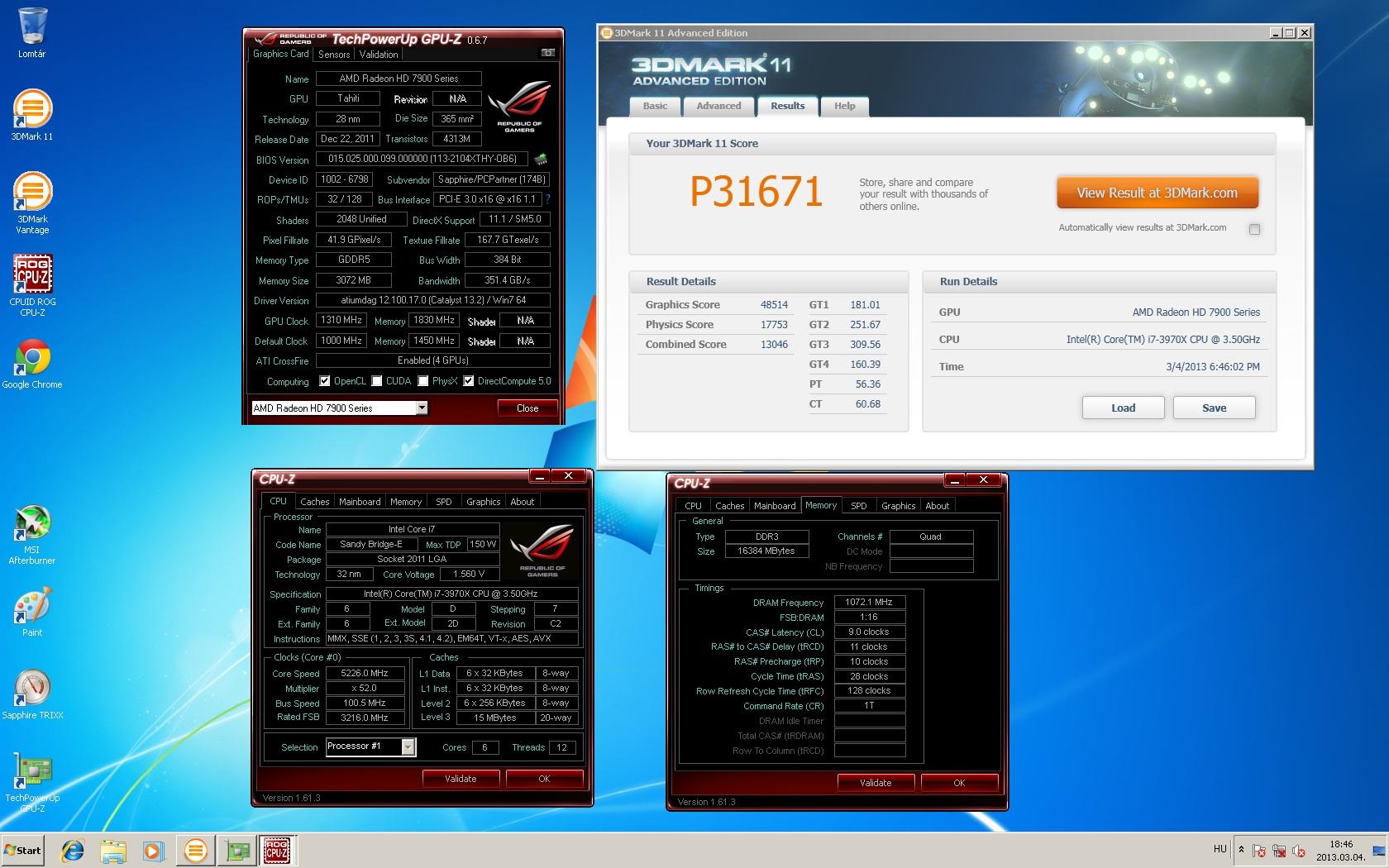
Task: Open SPD tab in left CPU-Z window
Action: coord(444,502)
